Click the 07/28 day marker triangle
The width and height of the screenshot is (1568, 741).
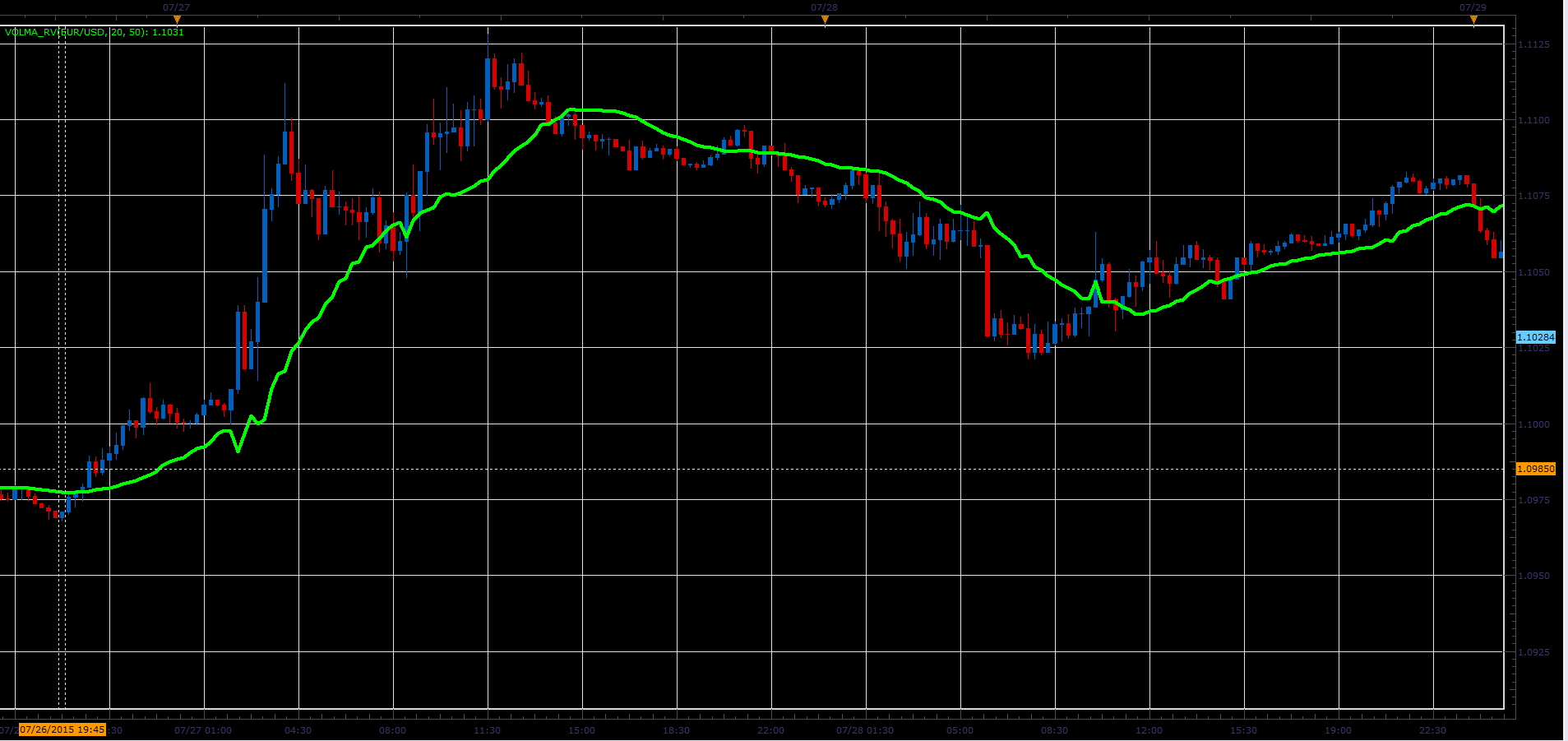(825, 20)
